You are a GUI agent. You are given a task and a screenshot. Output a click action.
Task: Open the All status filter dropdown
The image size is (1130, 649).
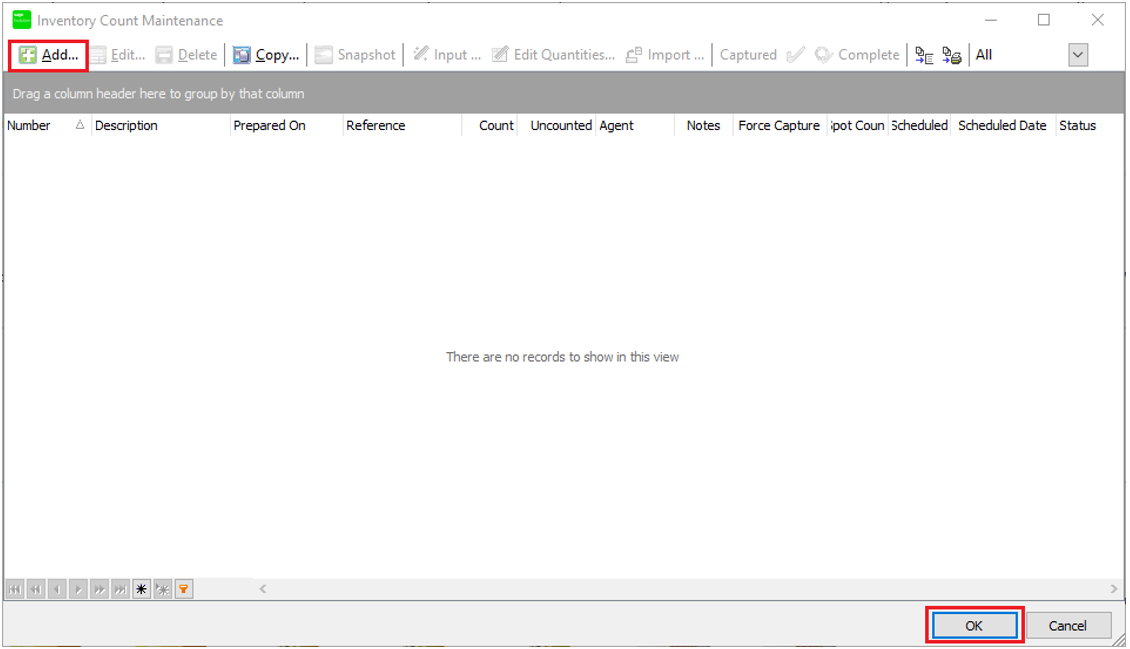(x=1077, y=55)
